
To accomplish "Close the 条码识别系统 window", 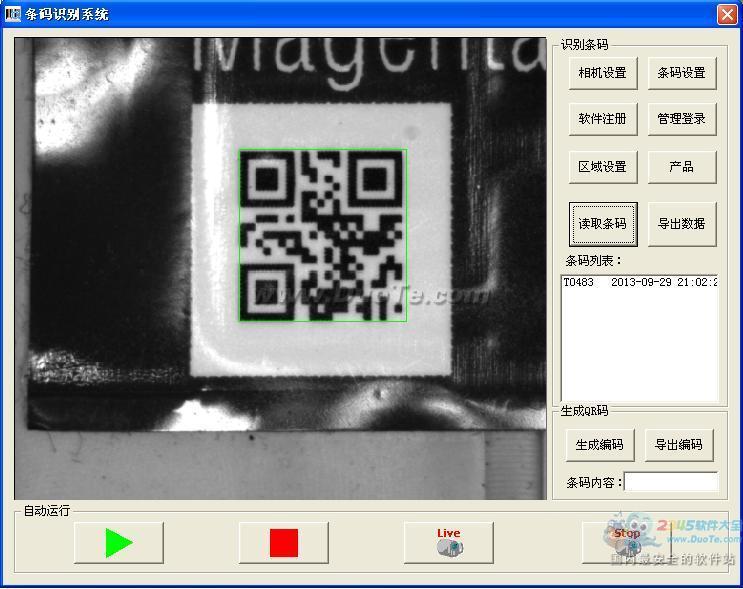I will (727, 14).
